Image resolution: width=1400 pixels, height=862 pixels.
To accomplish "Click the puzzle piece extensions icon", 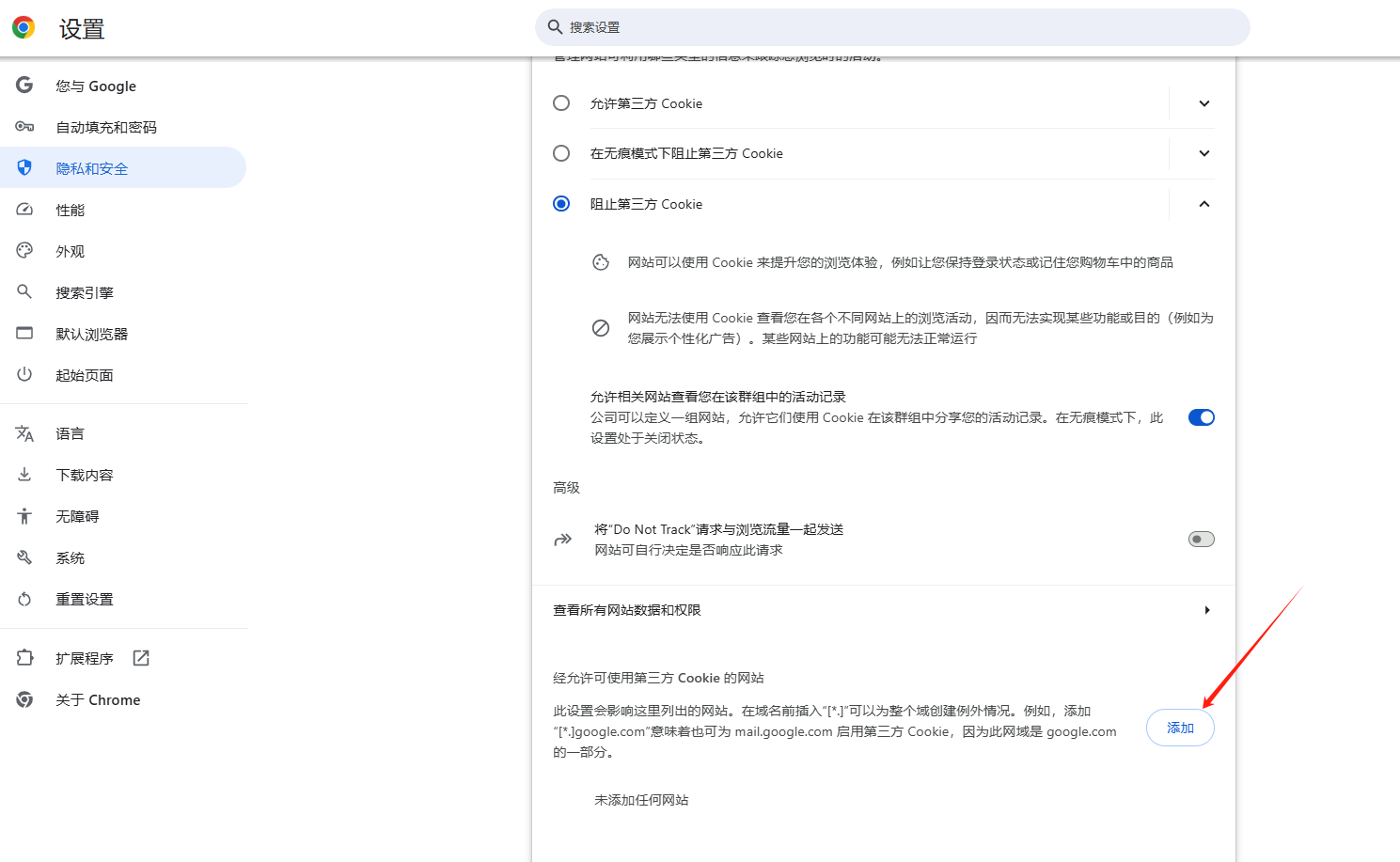I will tap(24, 658).
